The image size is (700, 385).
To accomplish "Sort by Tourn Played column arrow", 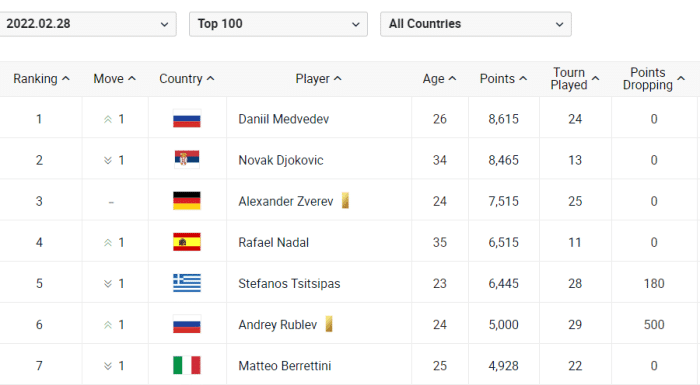I will point(595,79).
